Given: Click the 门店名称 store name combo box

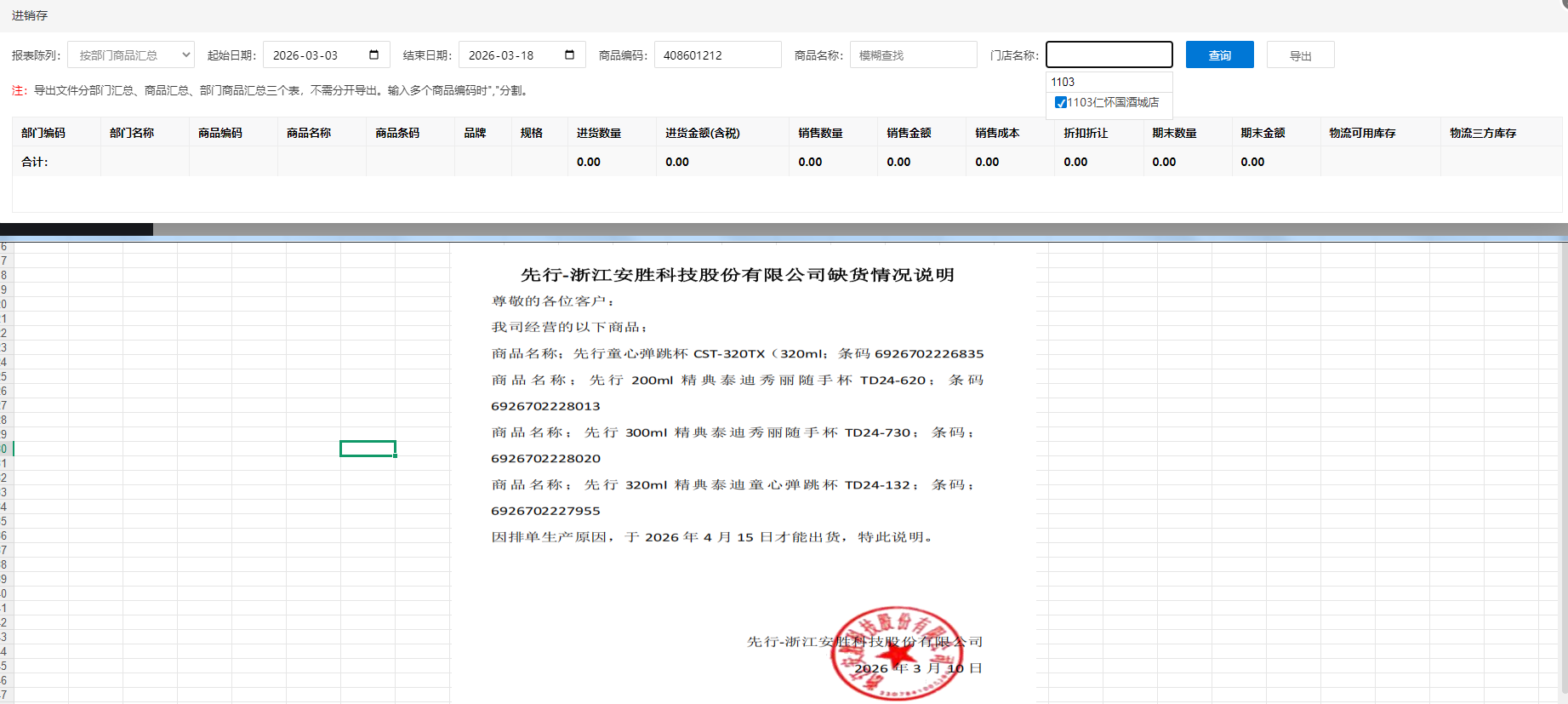Looking at the screenshot, I should click(1109, 55).
